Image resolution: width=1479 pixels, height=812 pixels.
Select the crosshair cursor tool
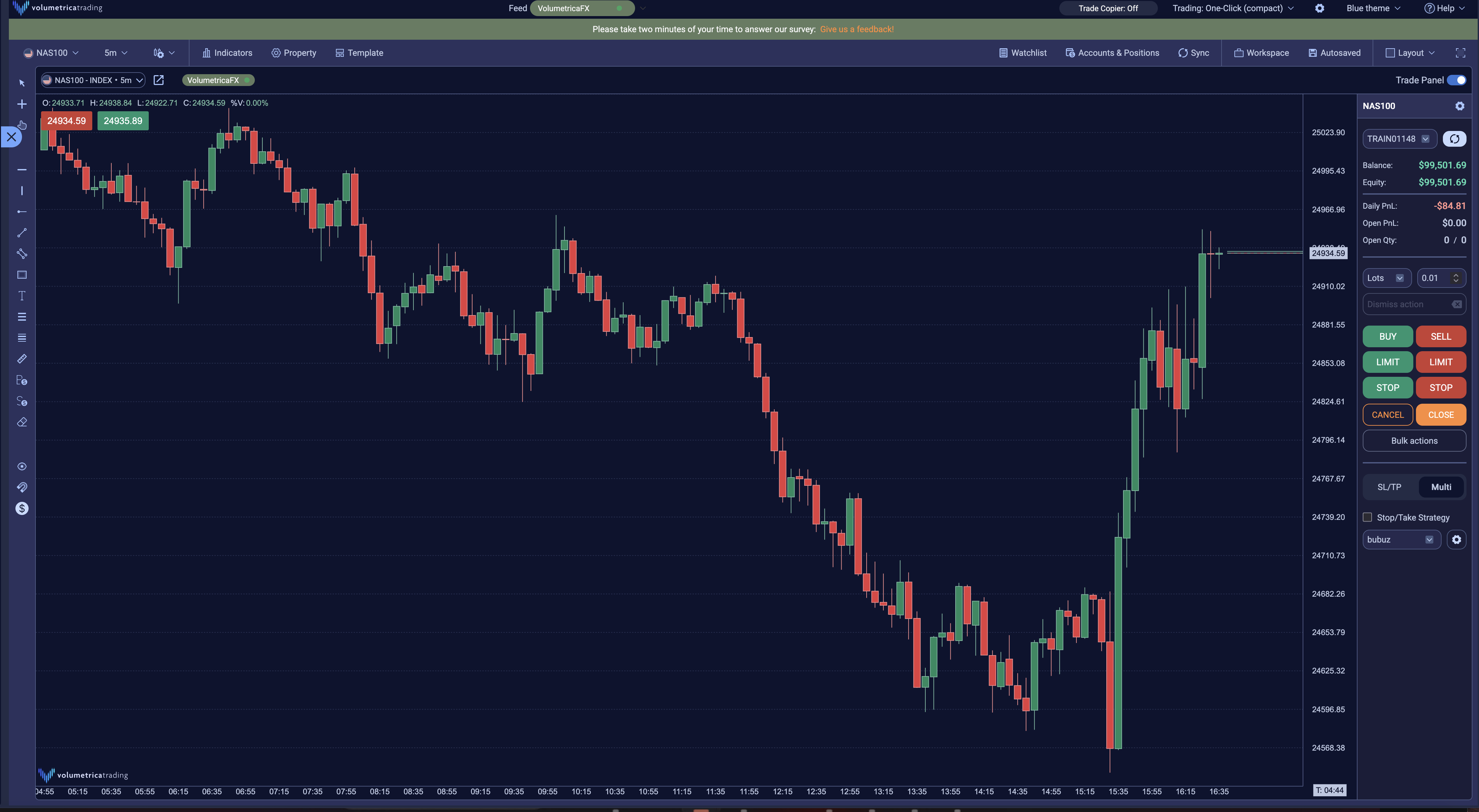(22, 104)
